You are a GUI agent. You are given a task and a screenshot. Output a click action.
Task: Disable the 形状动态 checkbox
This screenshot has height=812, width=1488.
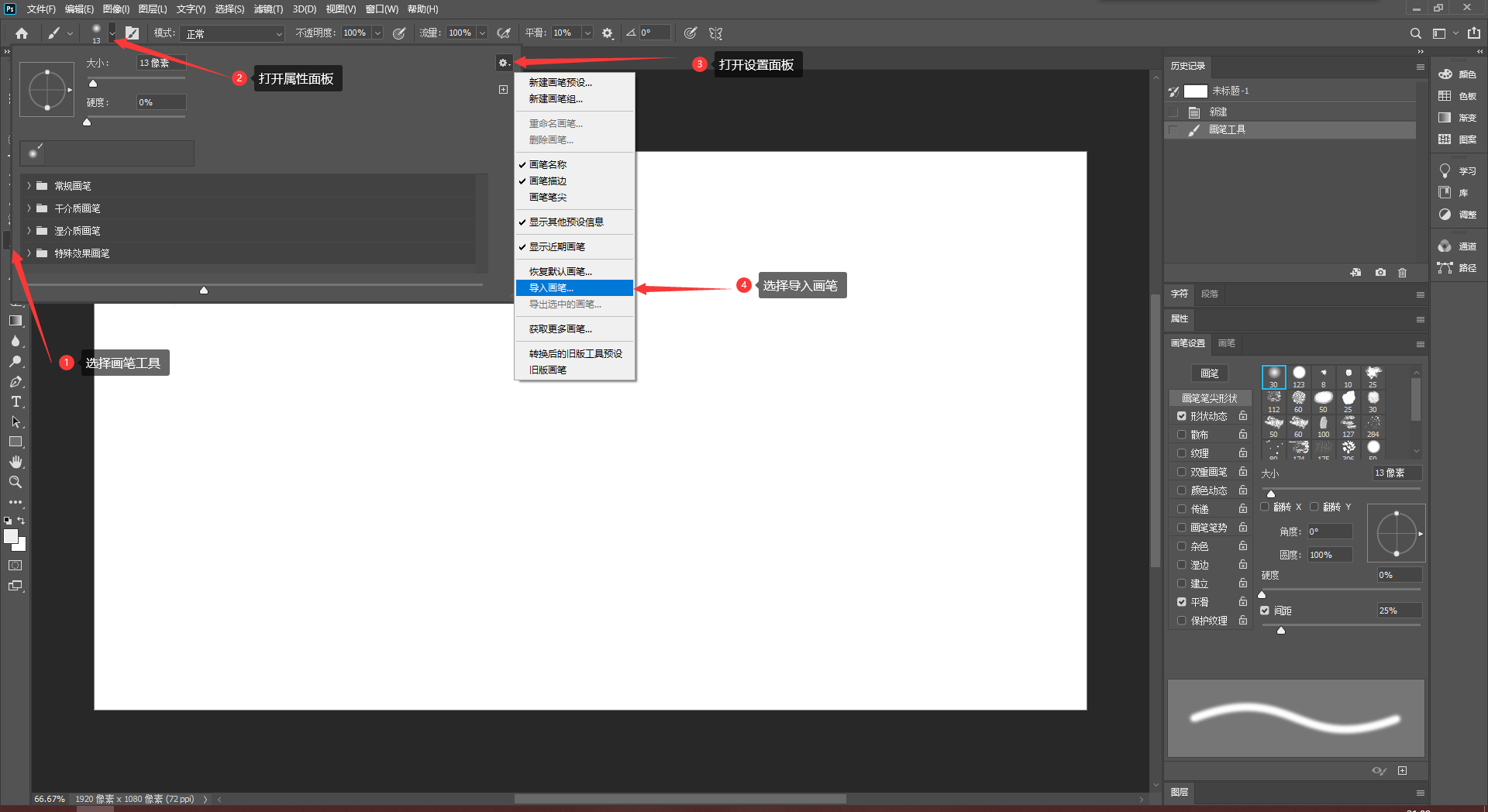[x=1182, y=416]
